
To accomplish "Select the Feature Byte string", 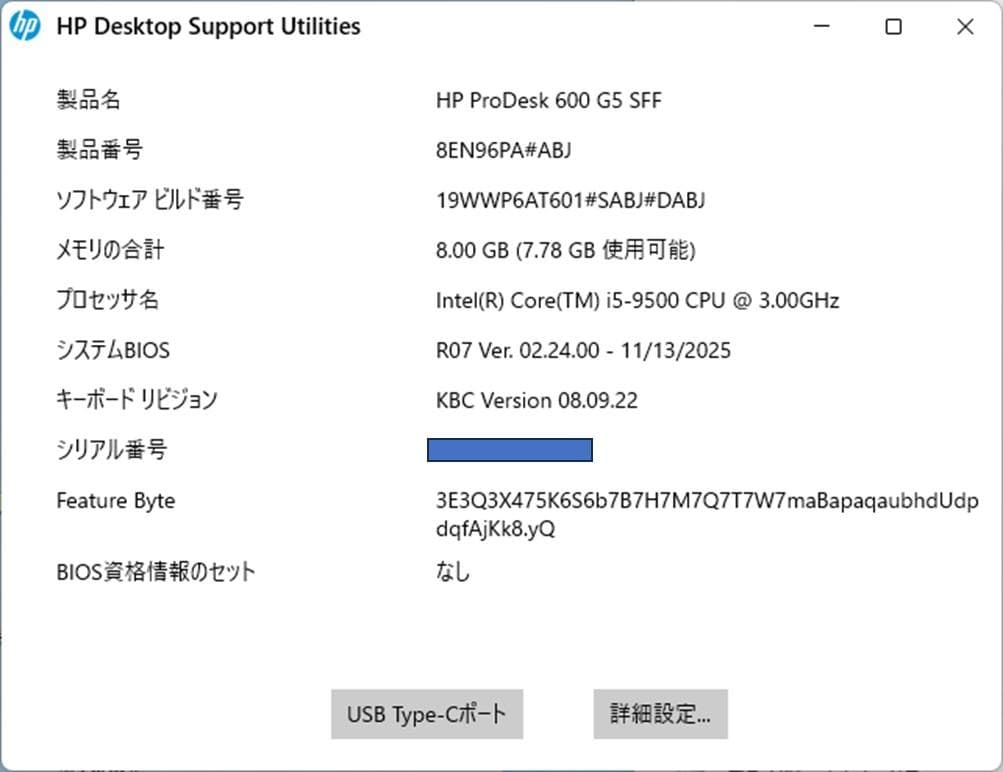I will coord(707,500).
